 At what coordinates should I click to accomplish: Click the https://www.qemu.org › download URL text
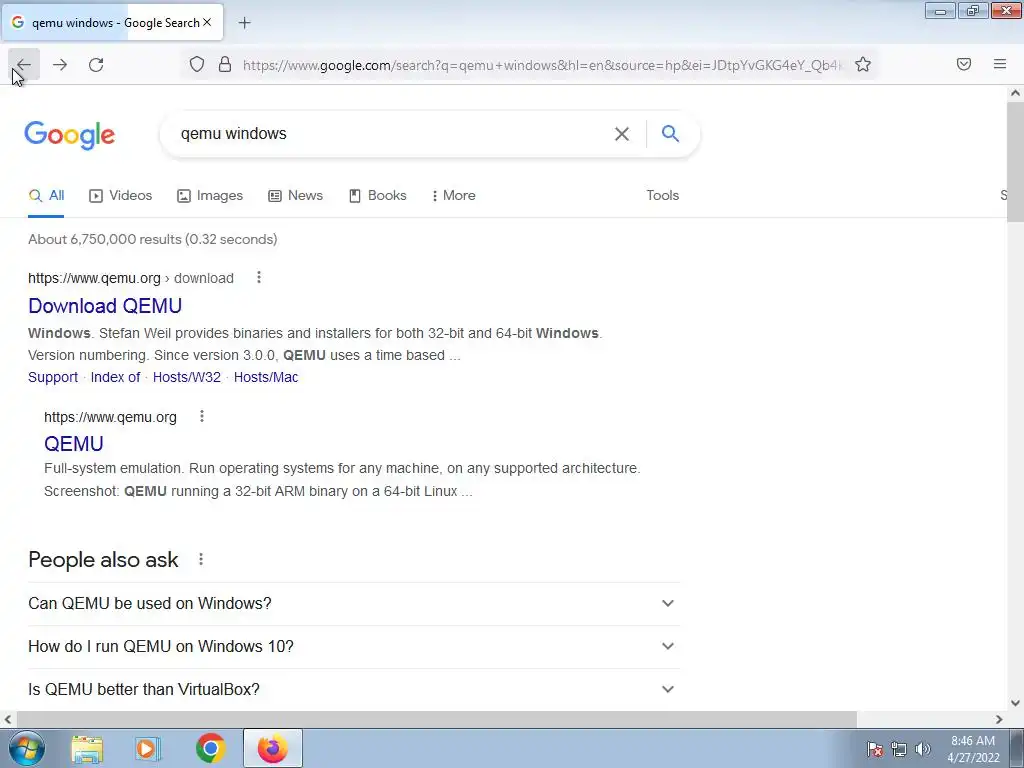click(131, 278)
